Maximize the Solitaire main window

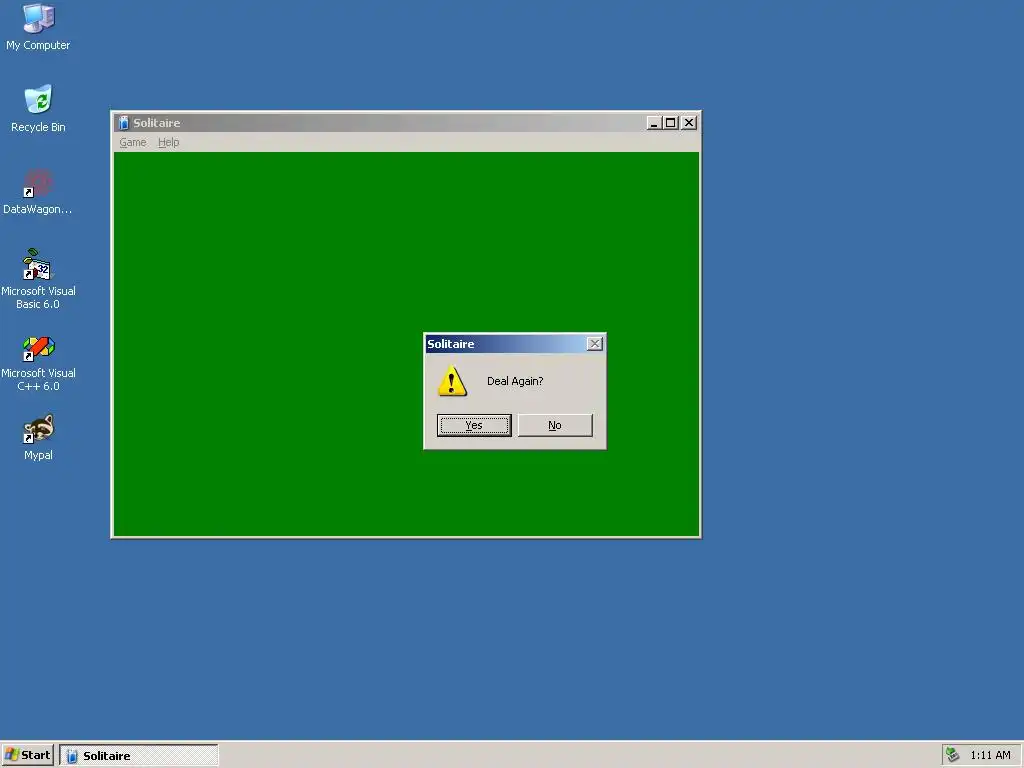coord(670,123)
